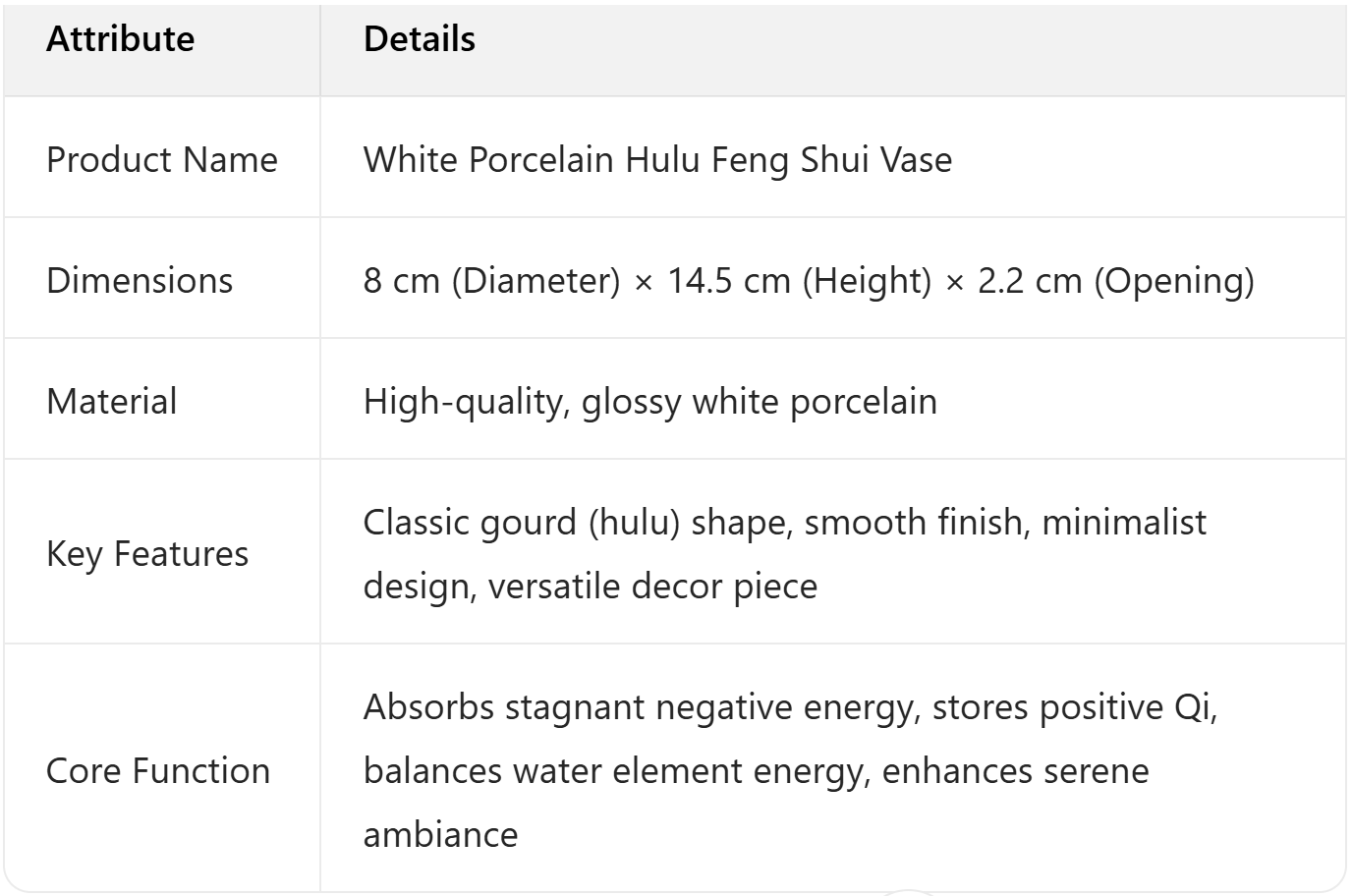Click the stores positive Qi phrase
The width and height of the screenshot is (1352, 896).
(1073, 707)
